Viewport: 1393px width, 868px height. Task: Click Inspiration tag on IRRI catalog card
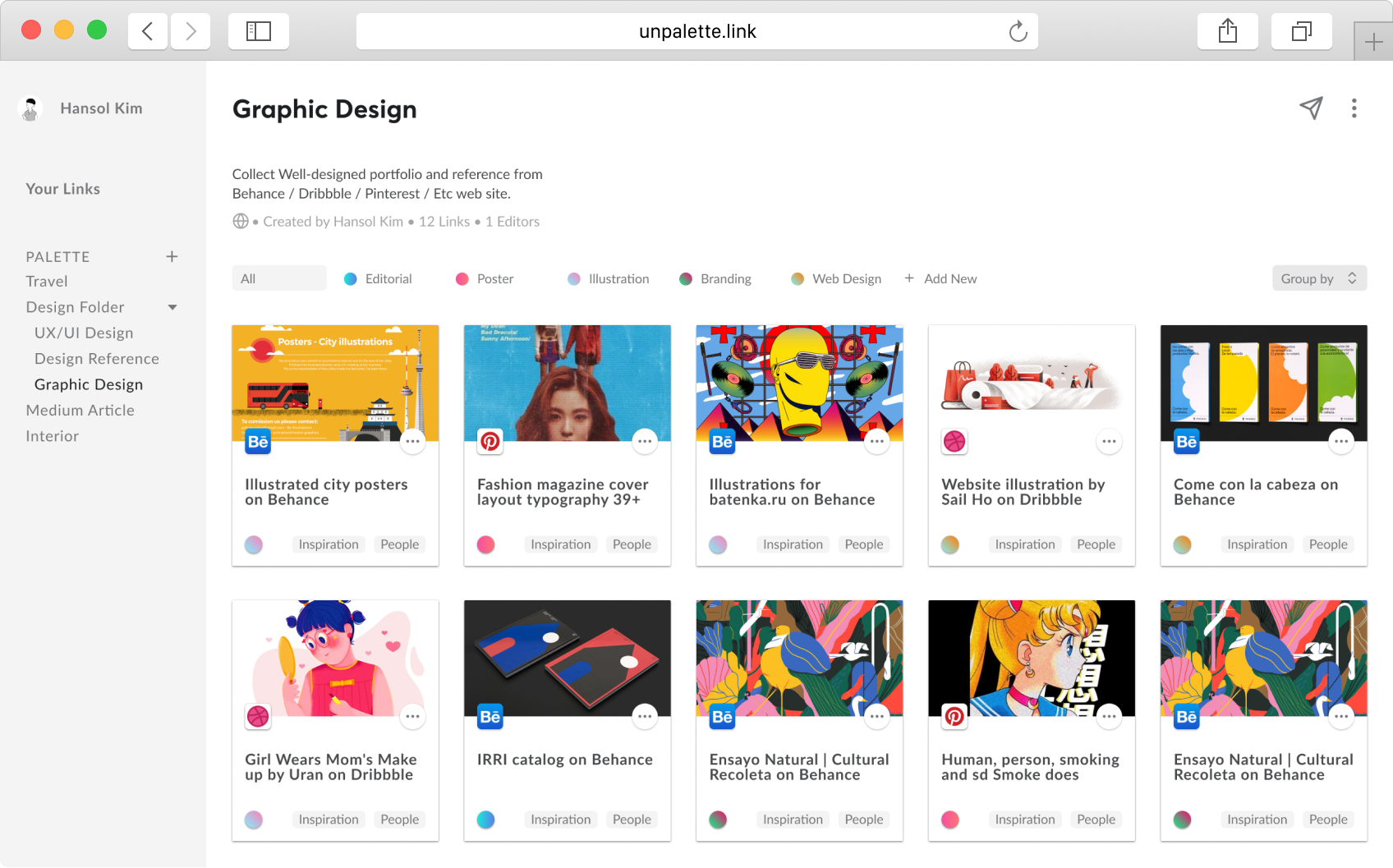coord(561,820)
